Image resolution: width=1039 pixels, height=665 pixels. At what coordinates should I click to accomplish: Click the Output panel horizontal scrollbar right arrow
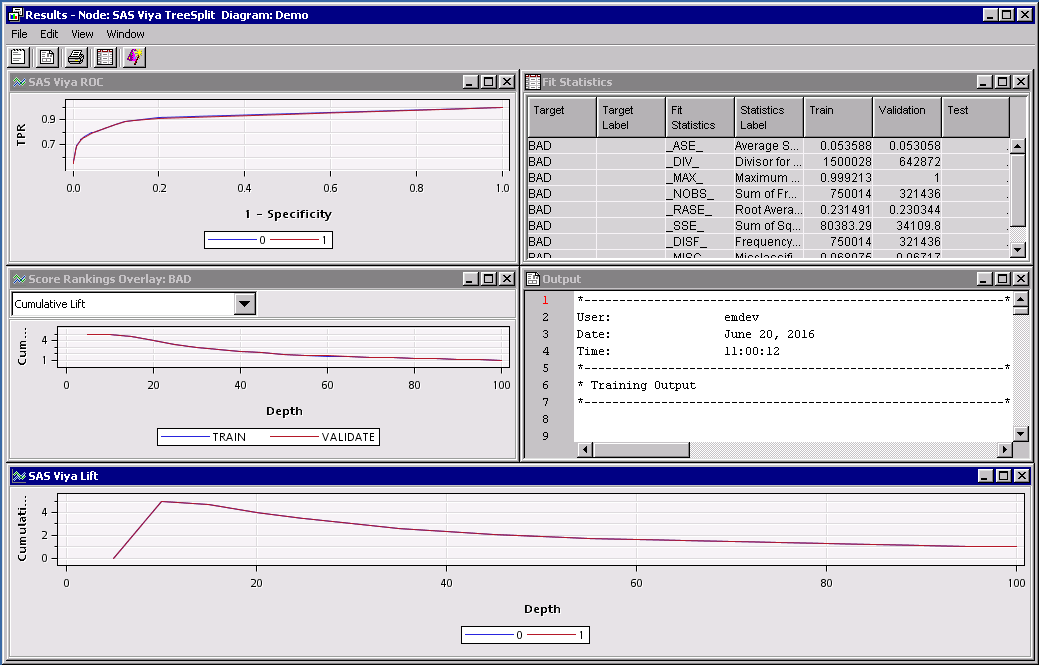(1005, 450)
